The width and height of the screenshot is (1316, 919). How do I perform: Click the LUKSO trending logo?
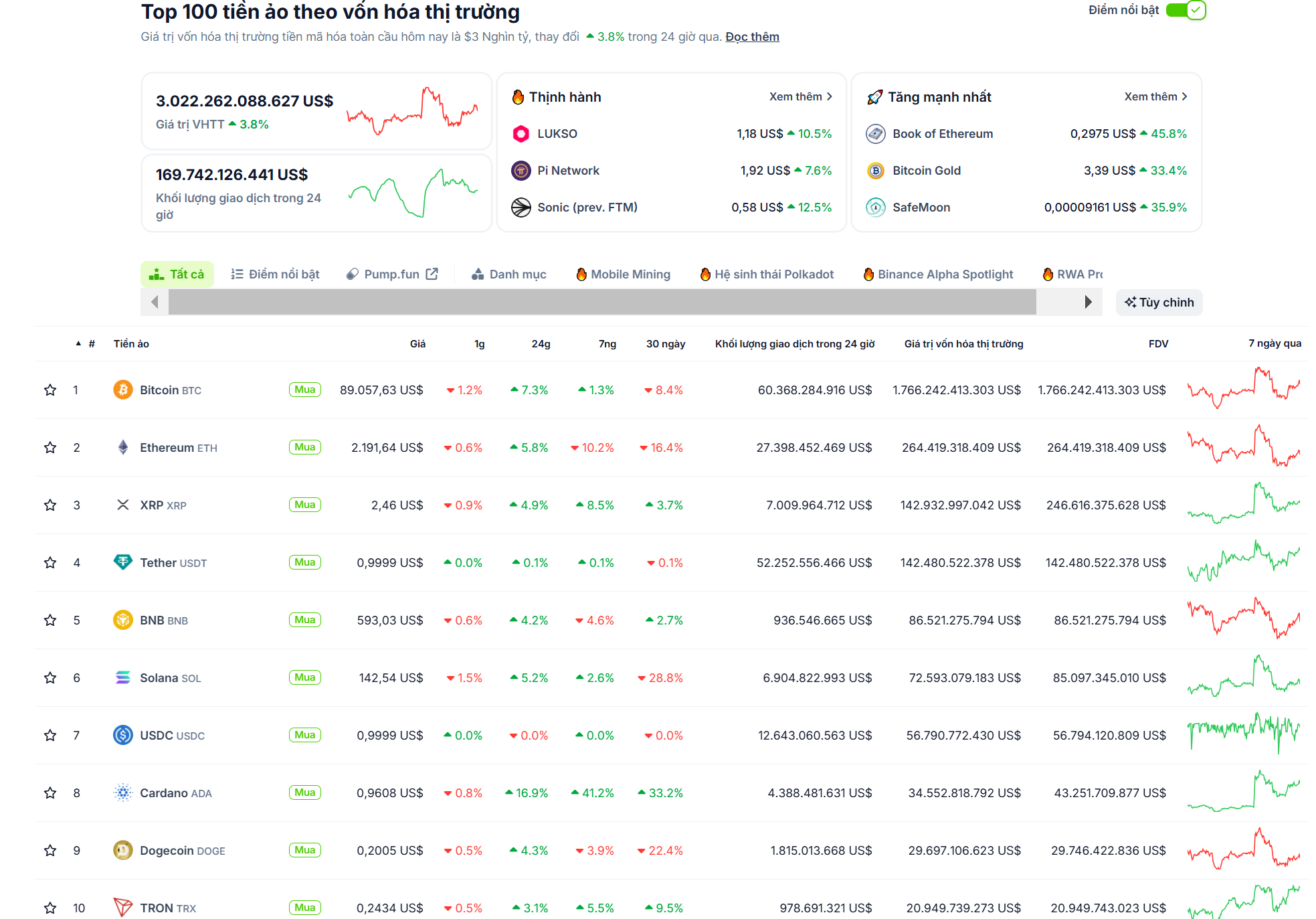pyautogui.click(x=521, y=134)
